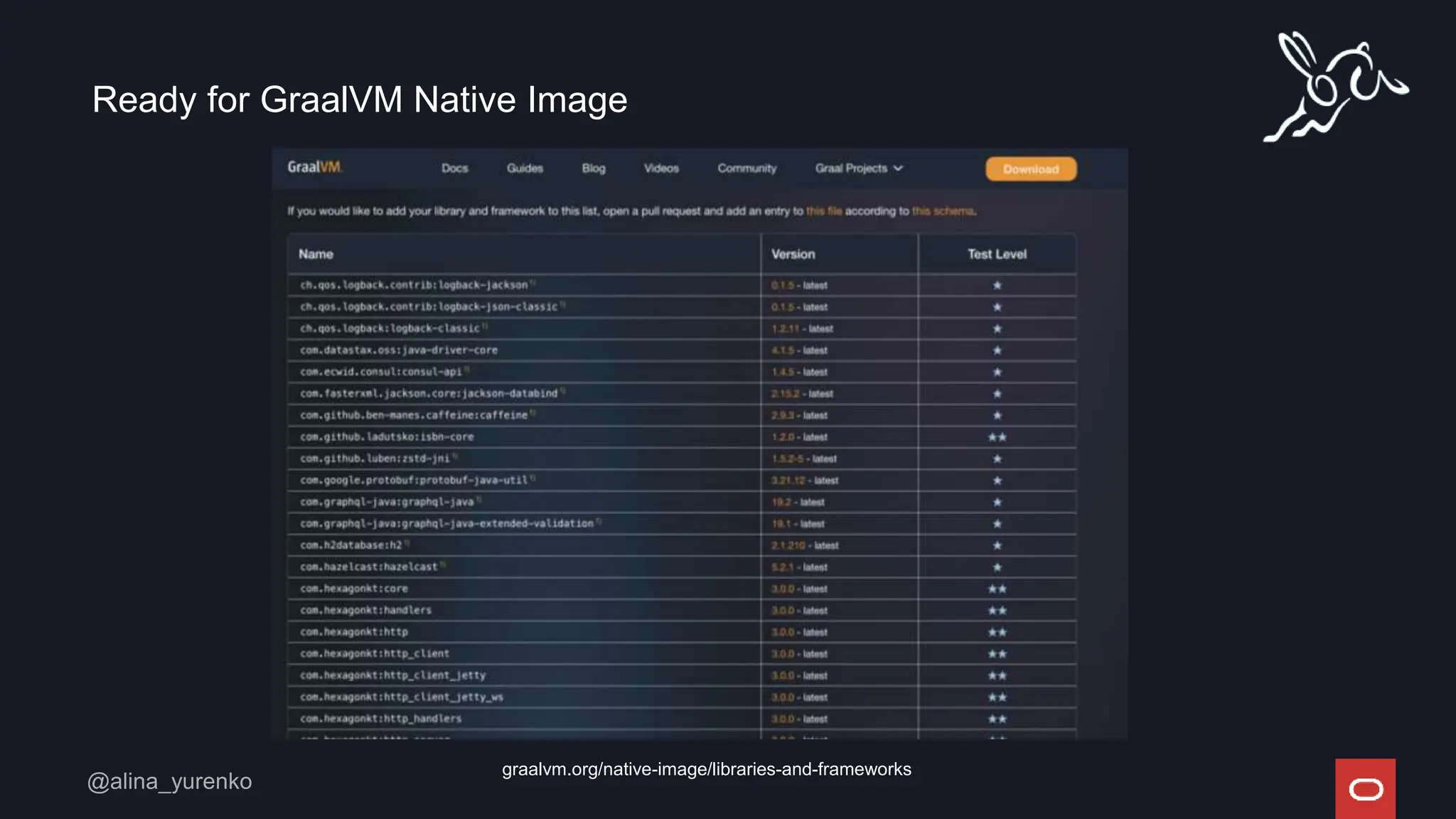Click the @alina_yurenko handle

pyautogui.click(x=169, y=781)
